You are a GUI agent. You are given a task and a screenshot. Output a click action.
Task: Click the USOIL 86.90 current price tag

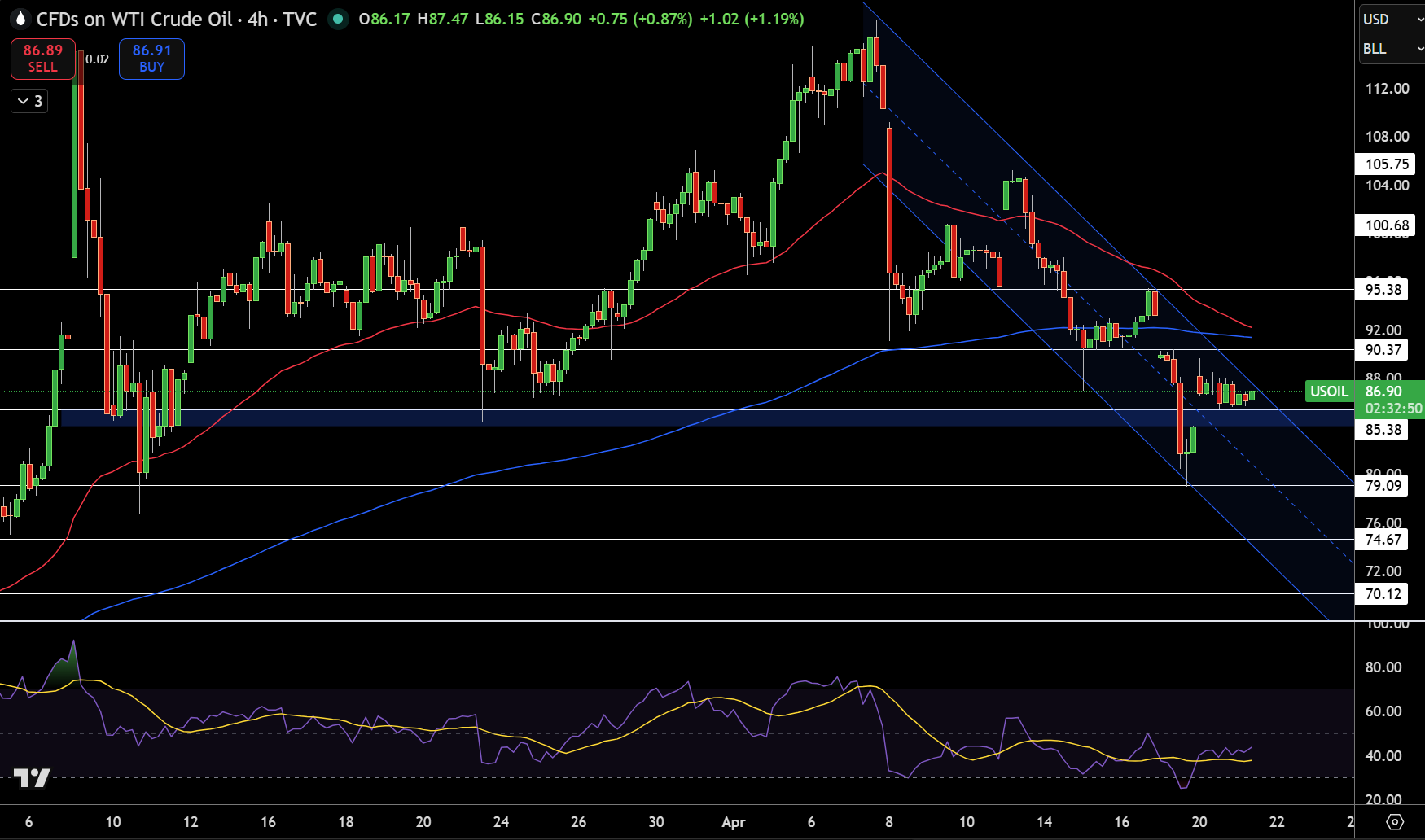click(x=1365, y=399)
